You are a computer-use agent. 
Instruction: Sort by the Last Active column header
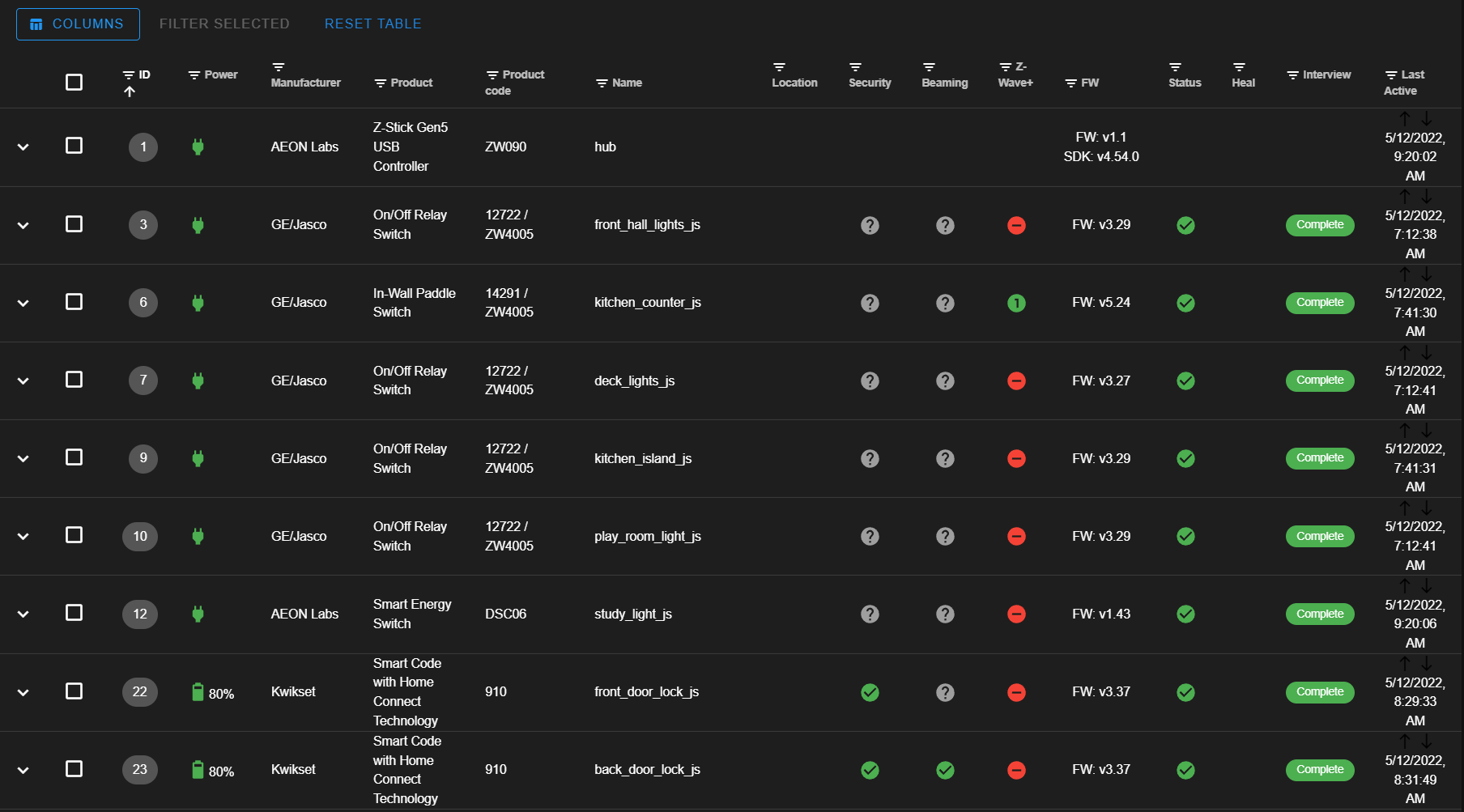[1405, 83]
